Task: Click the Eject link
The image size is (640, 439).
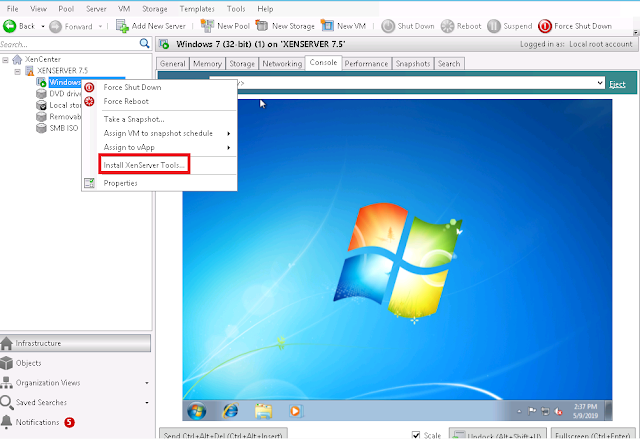Action: pos(617,84)
